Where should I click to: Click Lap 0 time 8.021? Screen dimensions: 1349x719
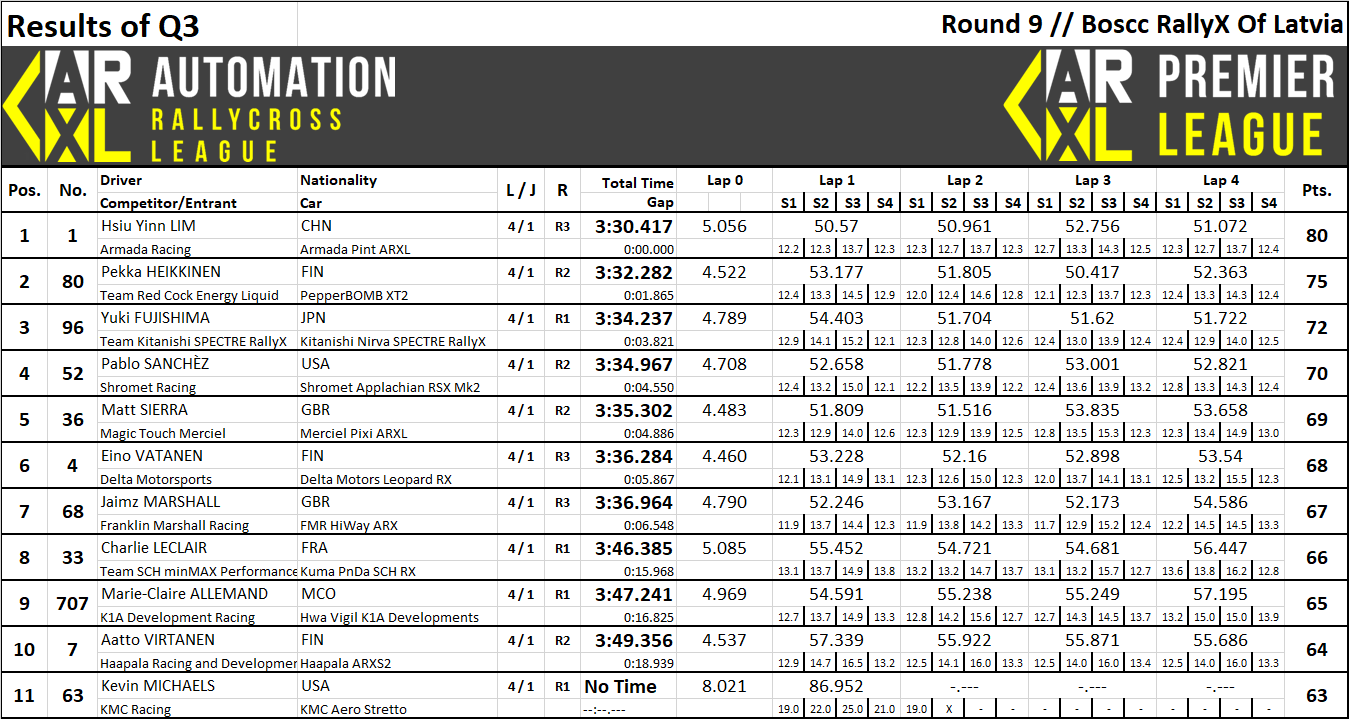724,687
